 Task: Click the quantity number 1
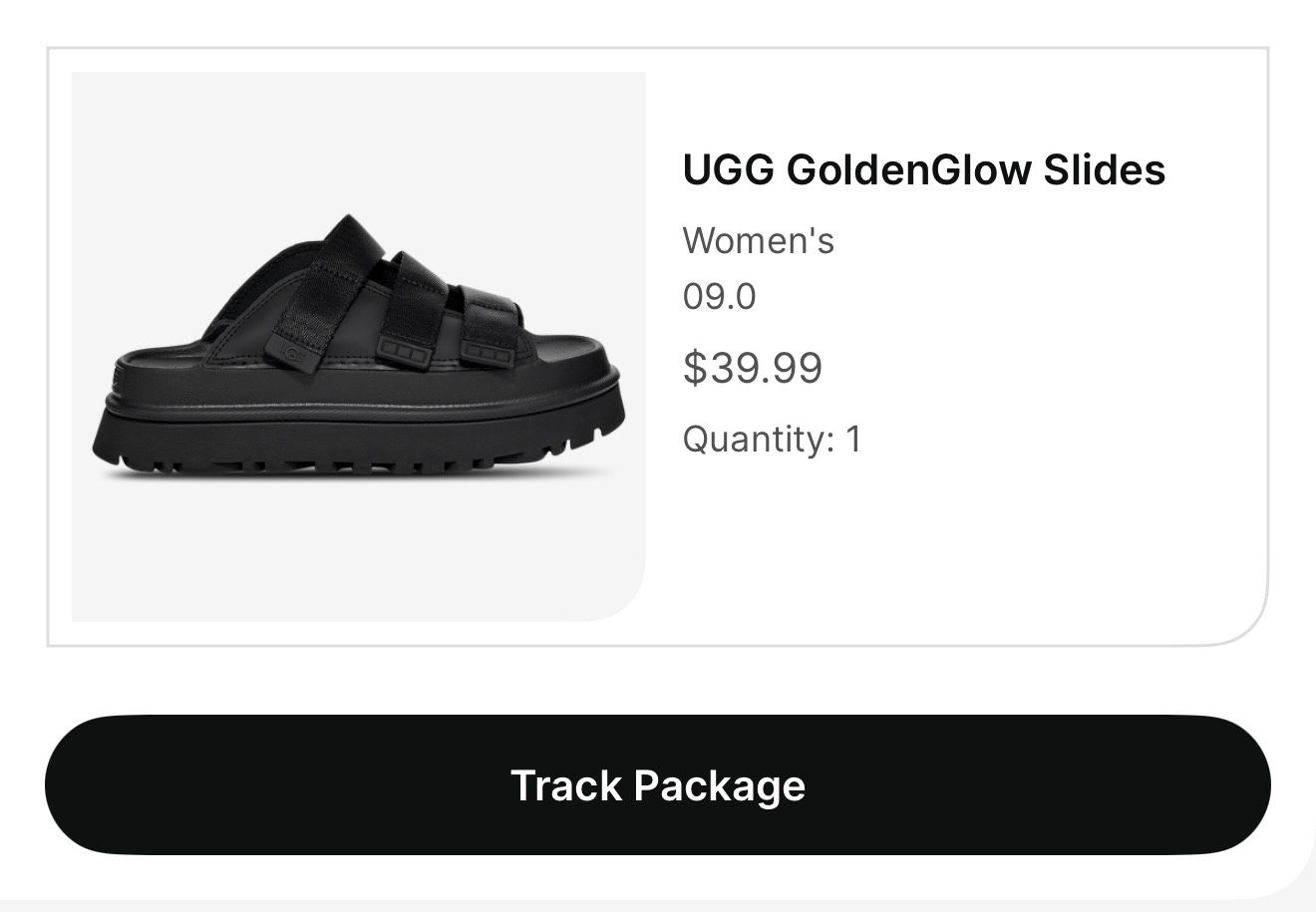point(852,439)
